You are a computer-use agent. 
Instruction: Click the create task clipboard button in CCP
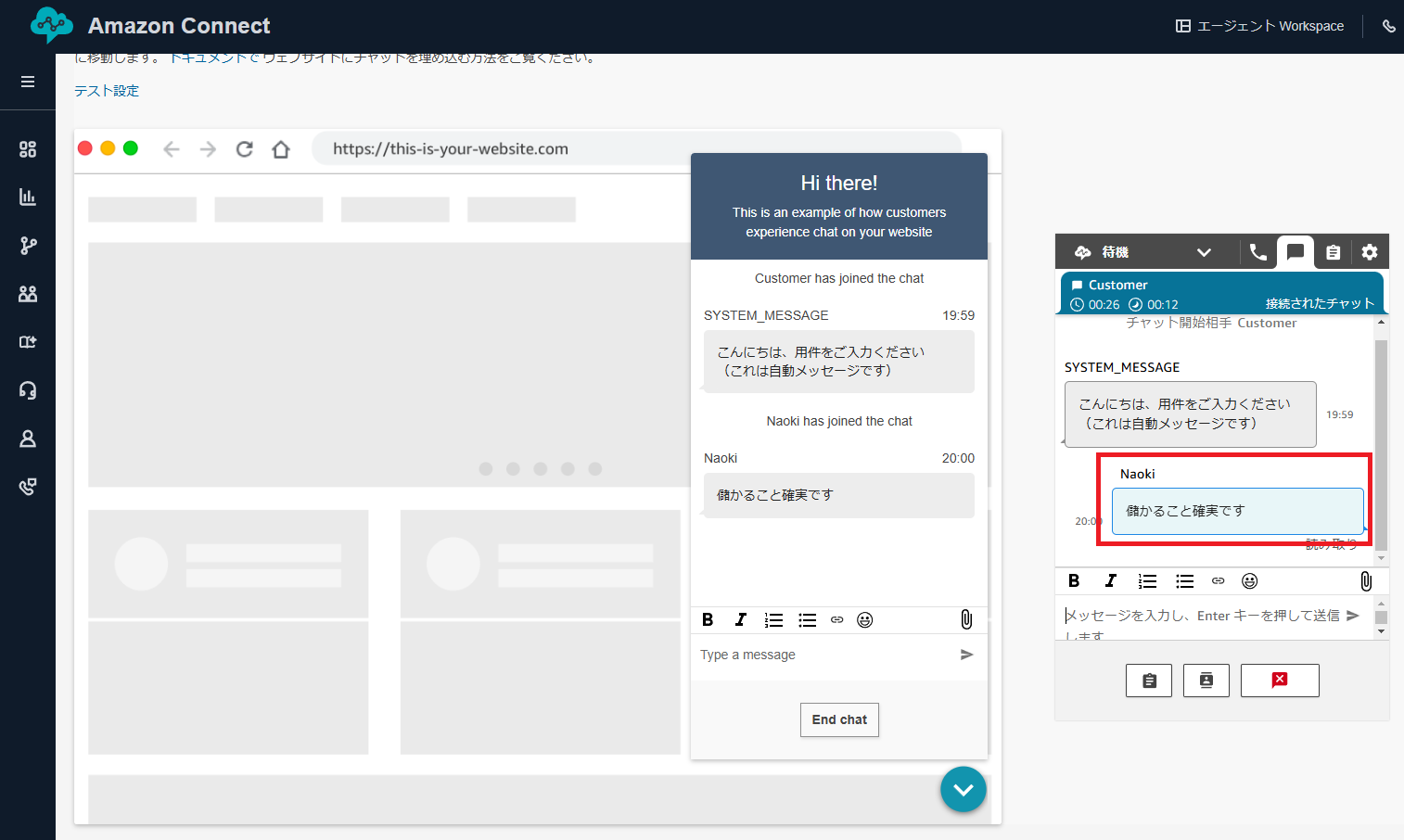tap(1149, 681)
